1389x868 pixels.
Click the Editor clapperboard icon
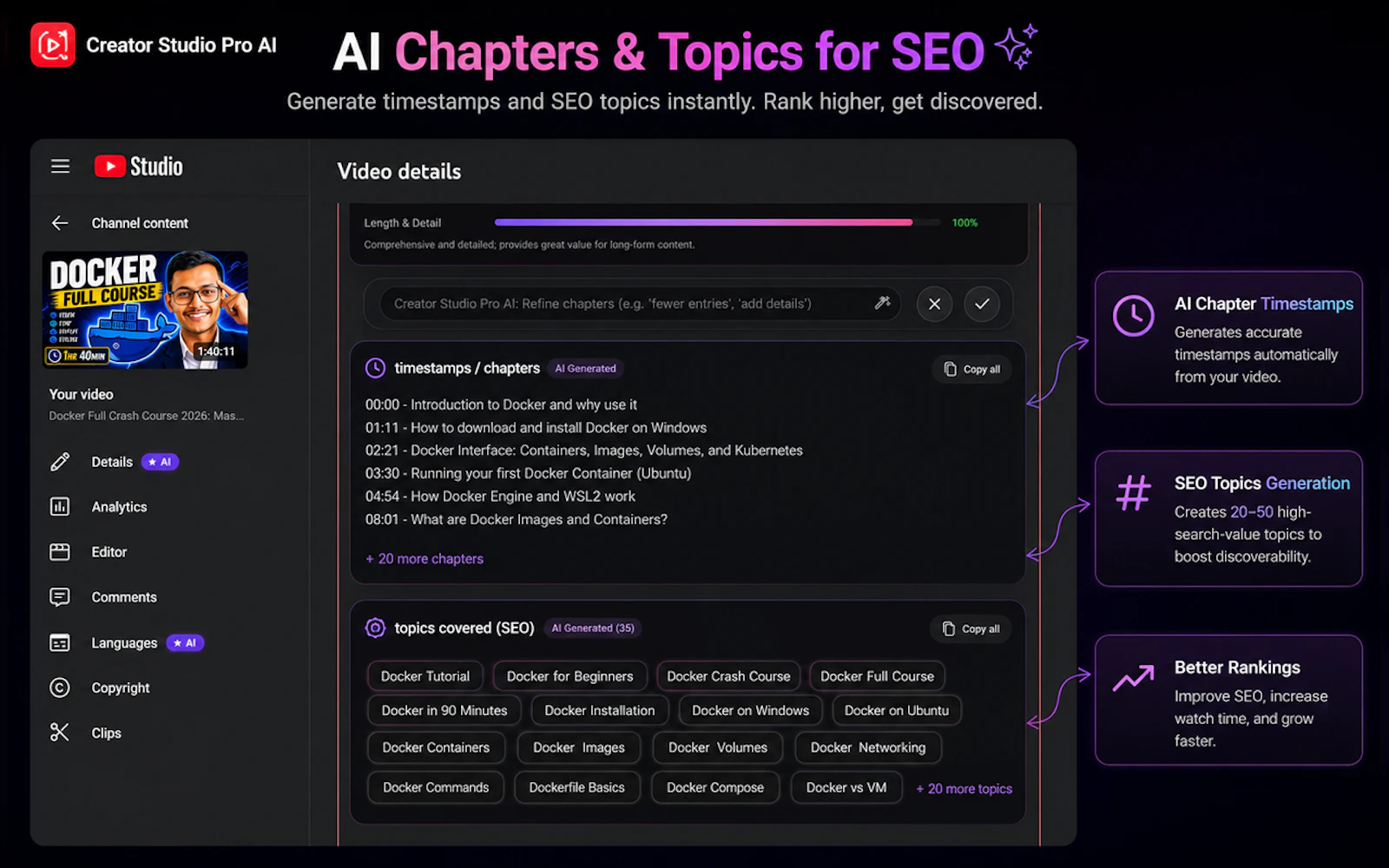pyautogui.click(x=60, y=552)
